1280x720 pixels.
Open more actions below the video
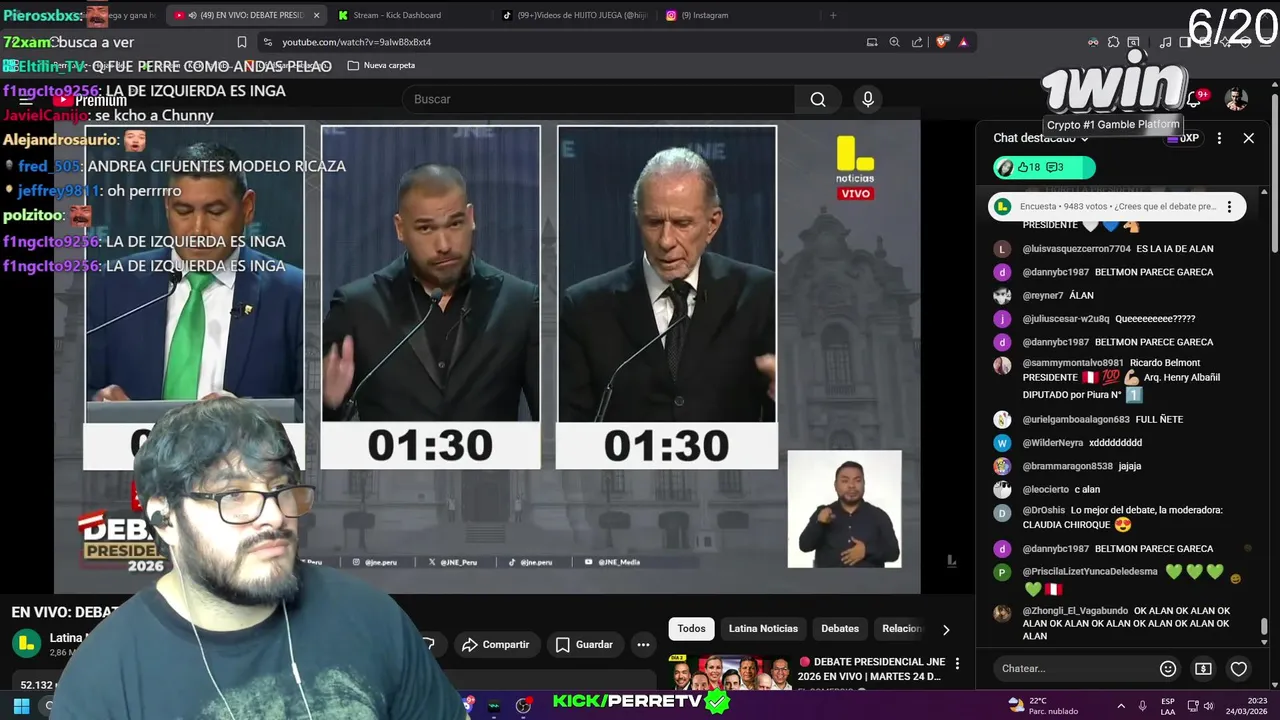click(x=643, y=645)
